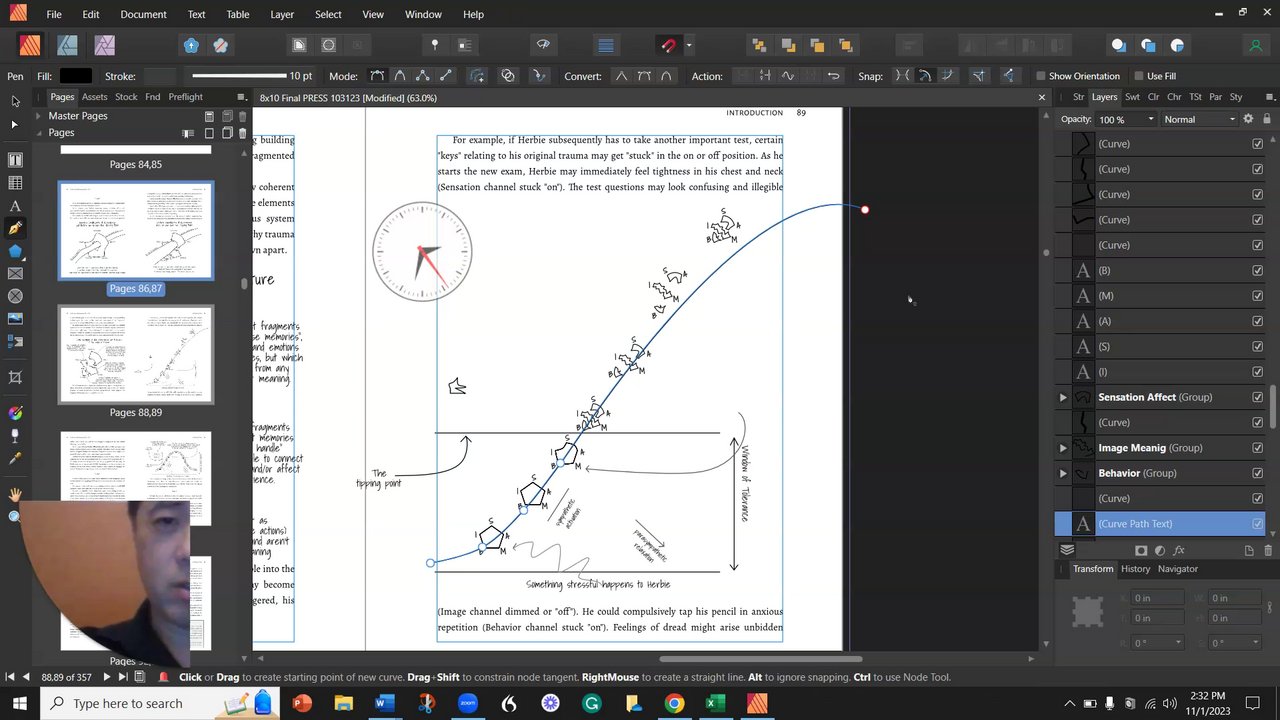Click the Move tool arrow

point(15,101)
